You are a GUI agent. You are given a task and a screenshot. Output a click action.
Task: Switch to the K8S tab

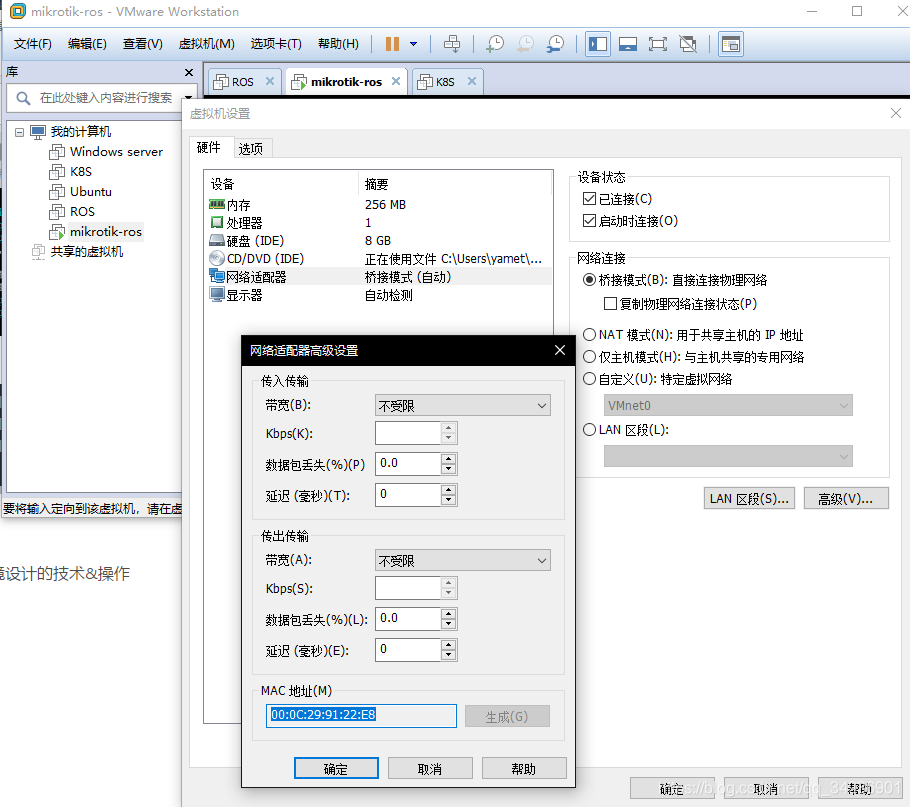click(x=445, y=82)
